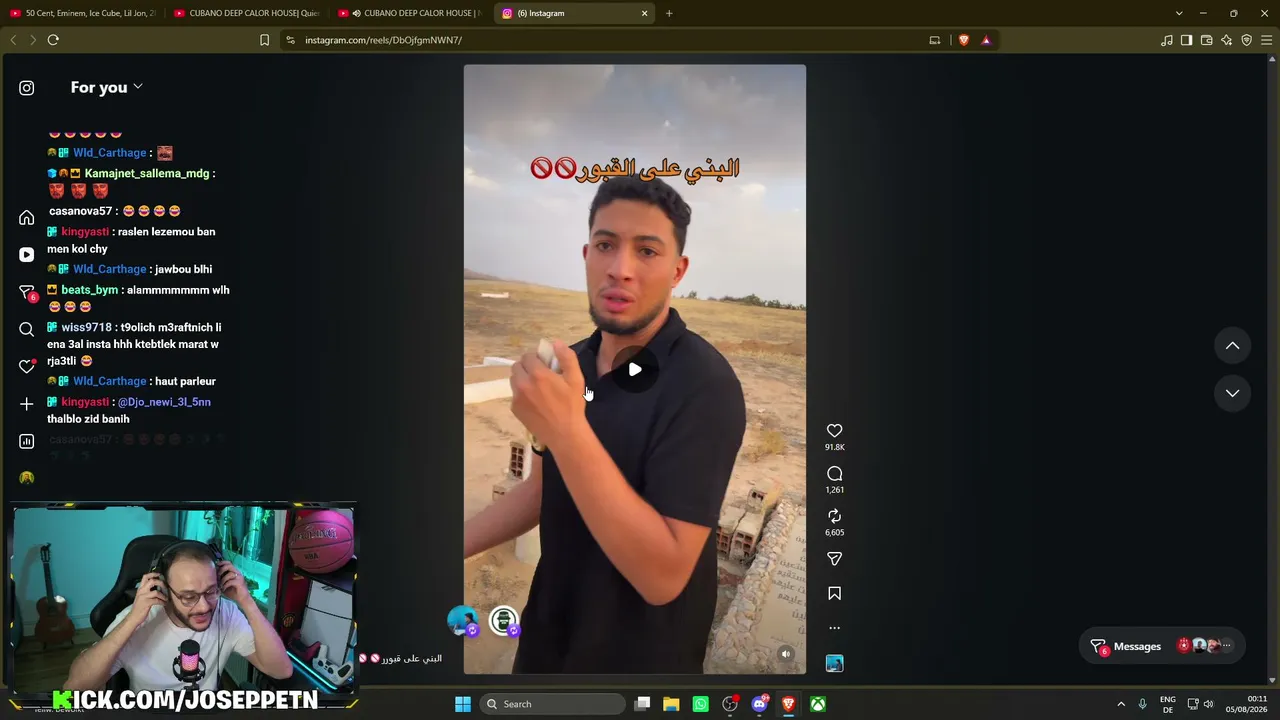
Task: Open the reel's audio thumbnail
Action: coord(835,663)
